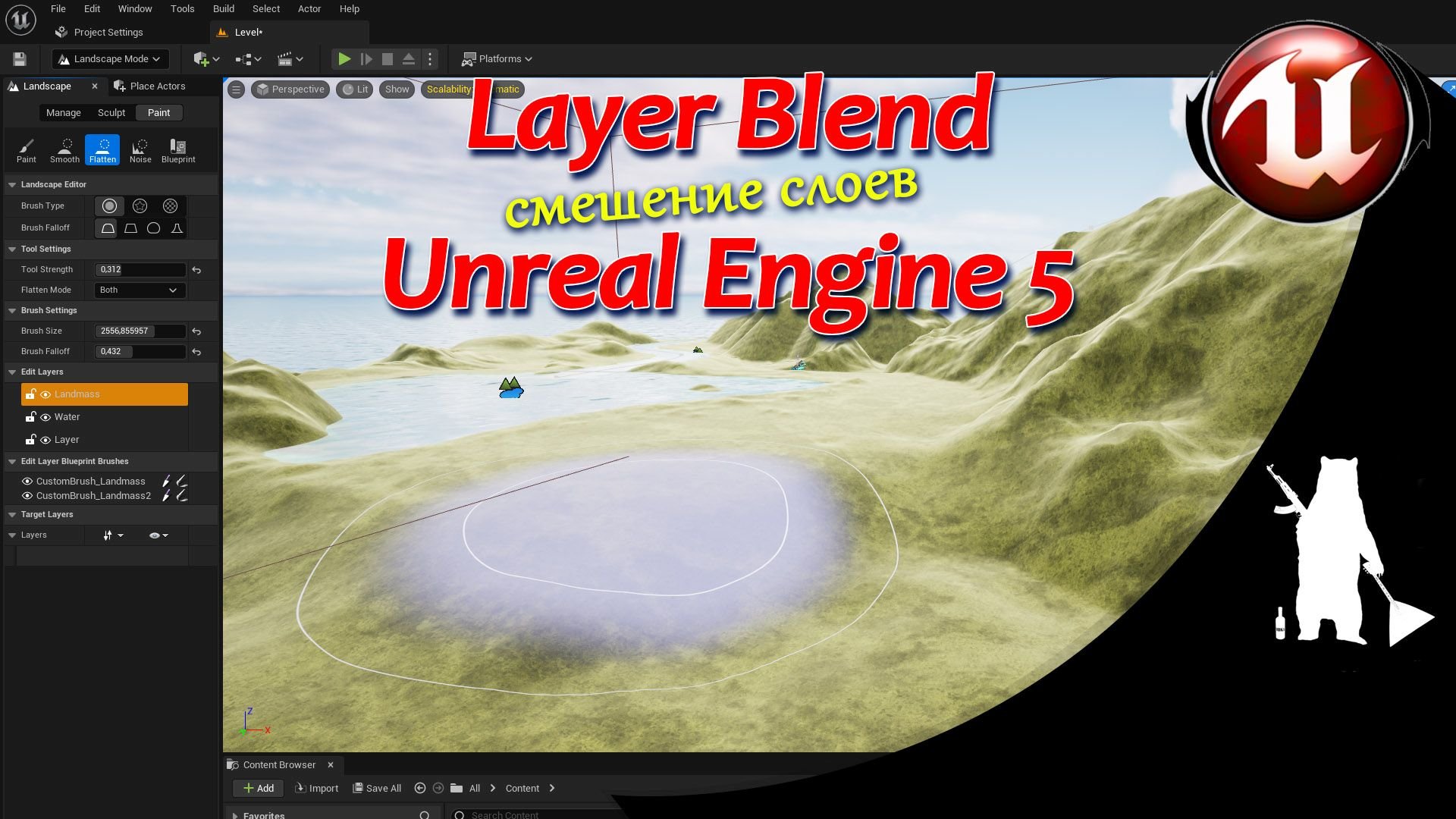
Task: Select the Smooth landscape tool
Action: click(x=64, y=150)
